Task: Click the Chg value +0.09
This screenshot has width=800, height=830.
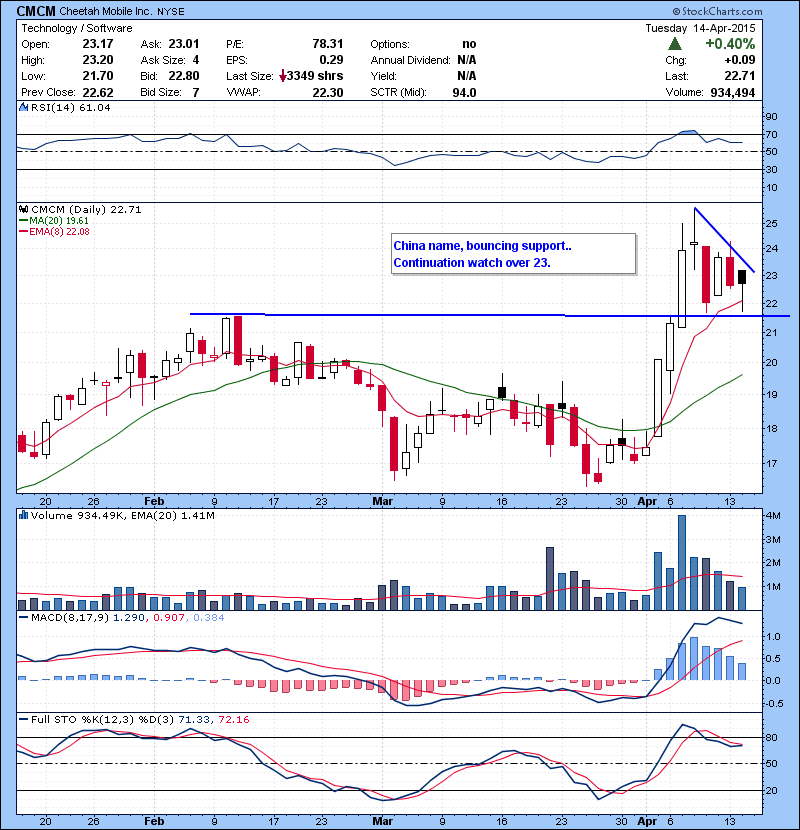Action: [x=740, y=60]
